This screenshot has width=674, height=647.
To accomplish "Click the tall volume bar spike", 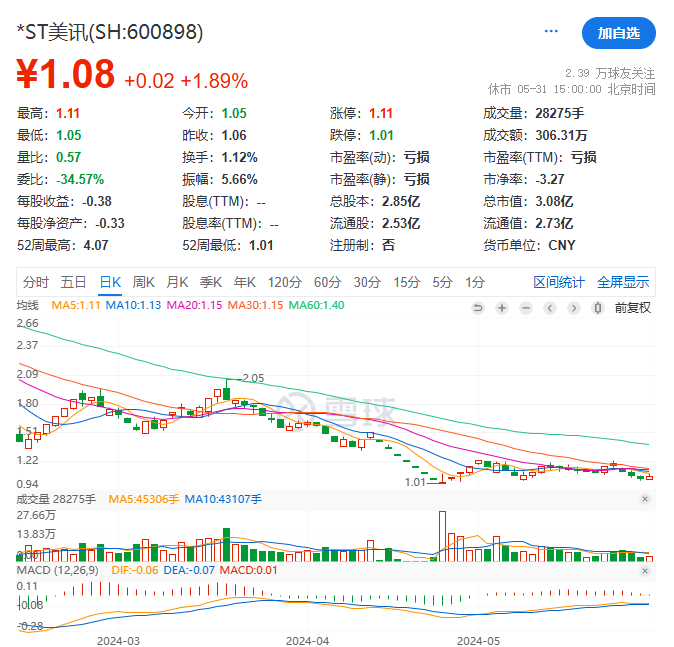I will pos(441,535).
